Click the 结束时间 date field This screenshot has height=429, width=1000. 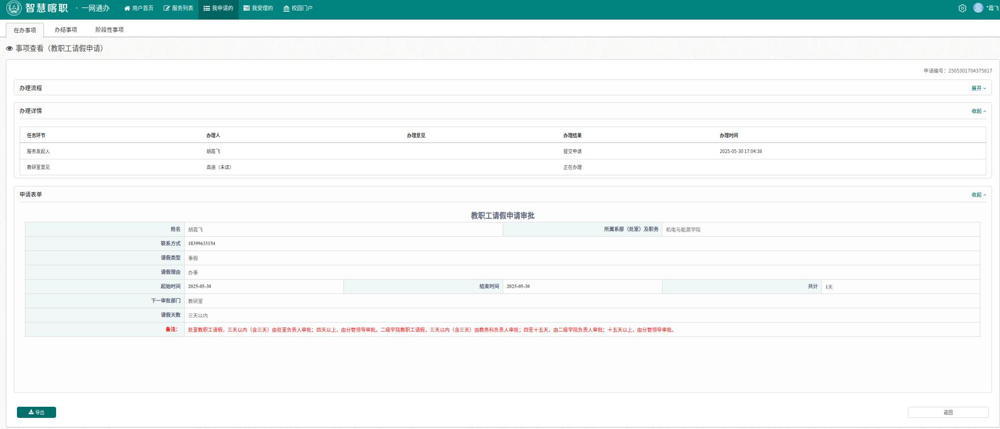(x=582, y=286)
